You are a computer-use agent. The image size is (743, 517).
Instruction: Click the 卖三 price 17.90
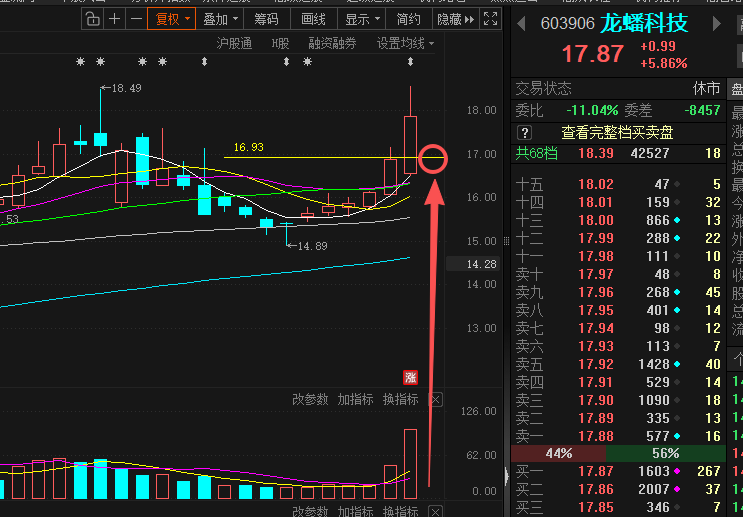tap(596, 400)
